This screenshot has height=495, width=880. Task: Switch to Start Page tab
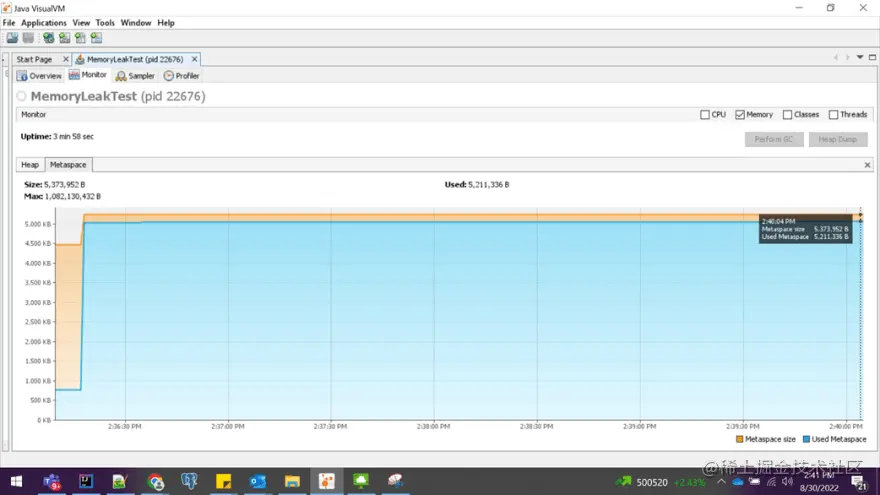[34, 59]
